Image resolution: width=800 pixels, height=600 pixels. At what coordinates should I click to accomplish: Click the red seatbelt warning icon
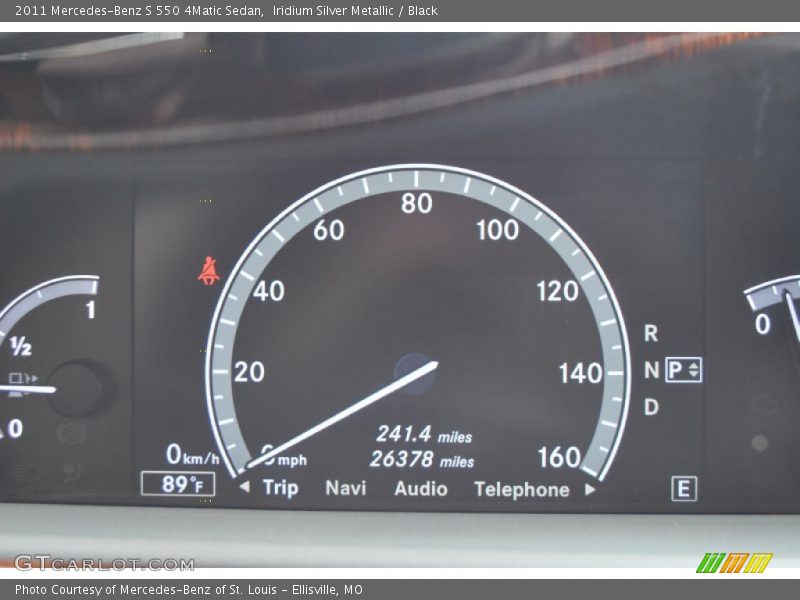tap(209, 271)
